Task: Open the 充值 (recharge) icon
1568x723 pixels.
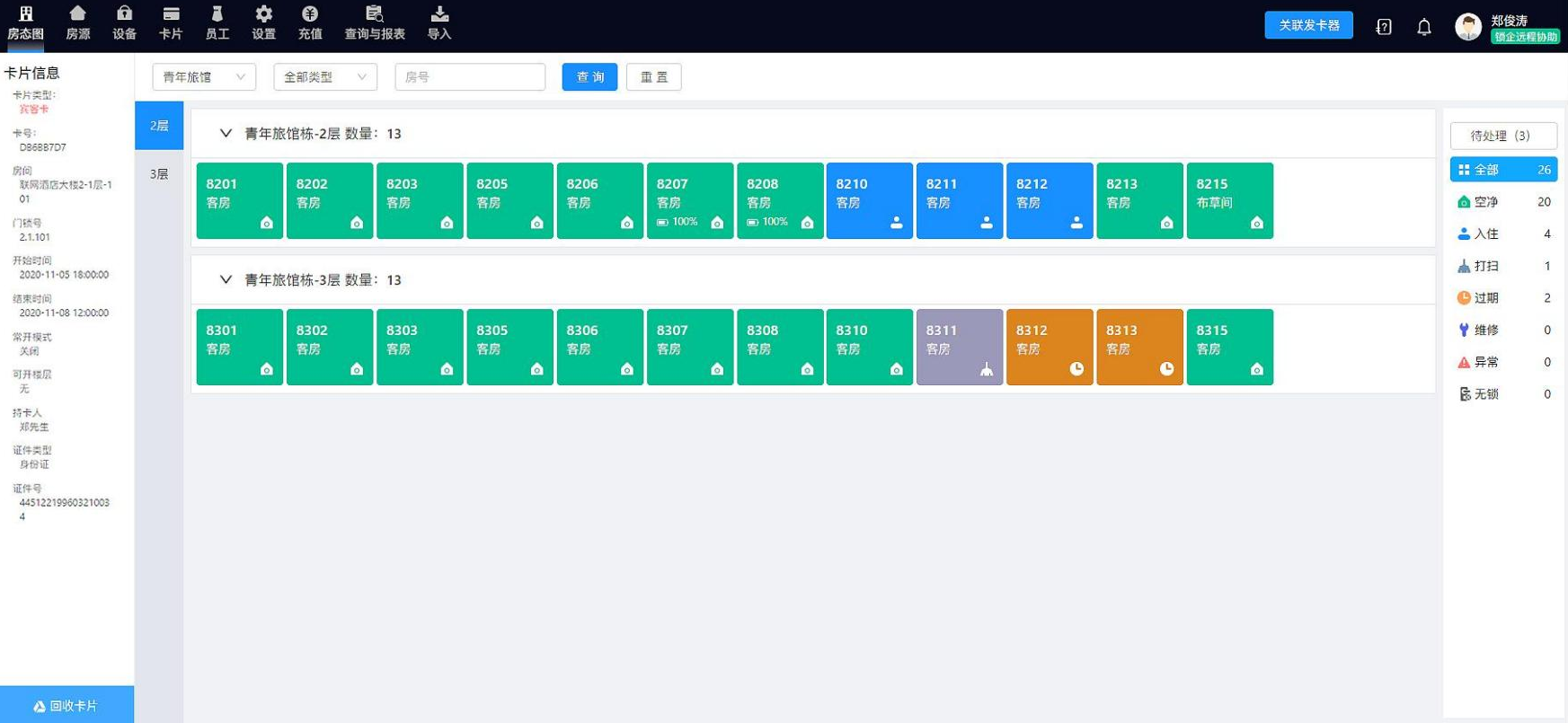Action: (x=310, y=14)
